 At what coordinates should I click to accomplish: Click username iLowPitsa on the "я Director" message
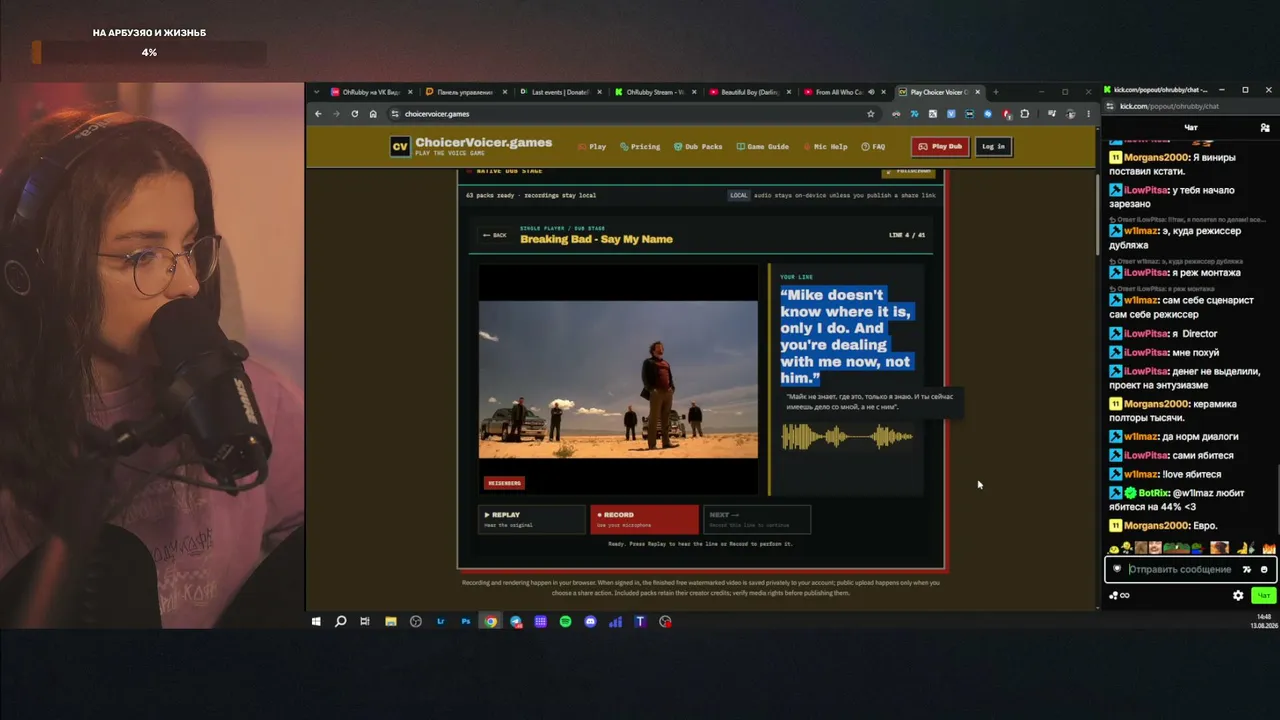[1146, 333]
